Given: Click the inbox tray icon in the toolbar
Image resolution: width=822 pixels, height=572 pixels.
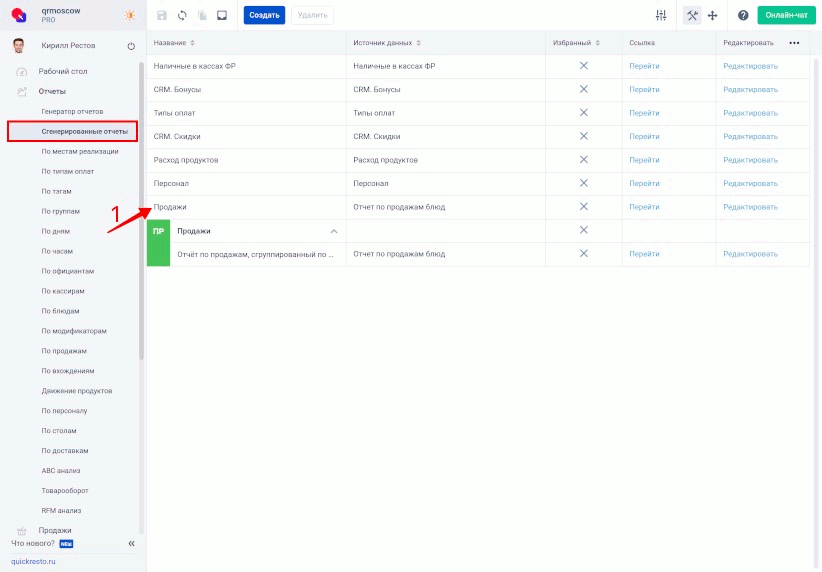Looking at the screenshot, I should 221,15.
